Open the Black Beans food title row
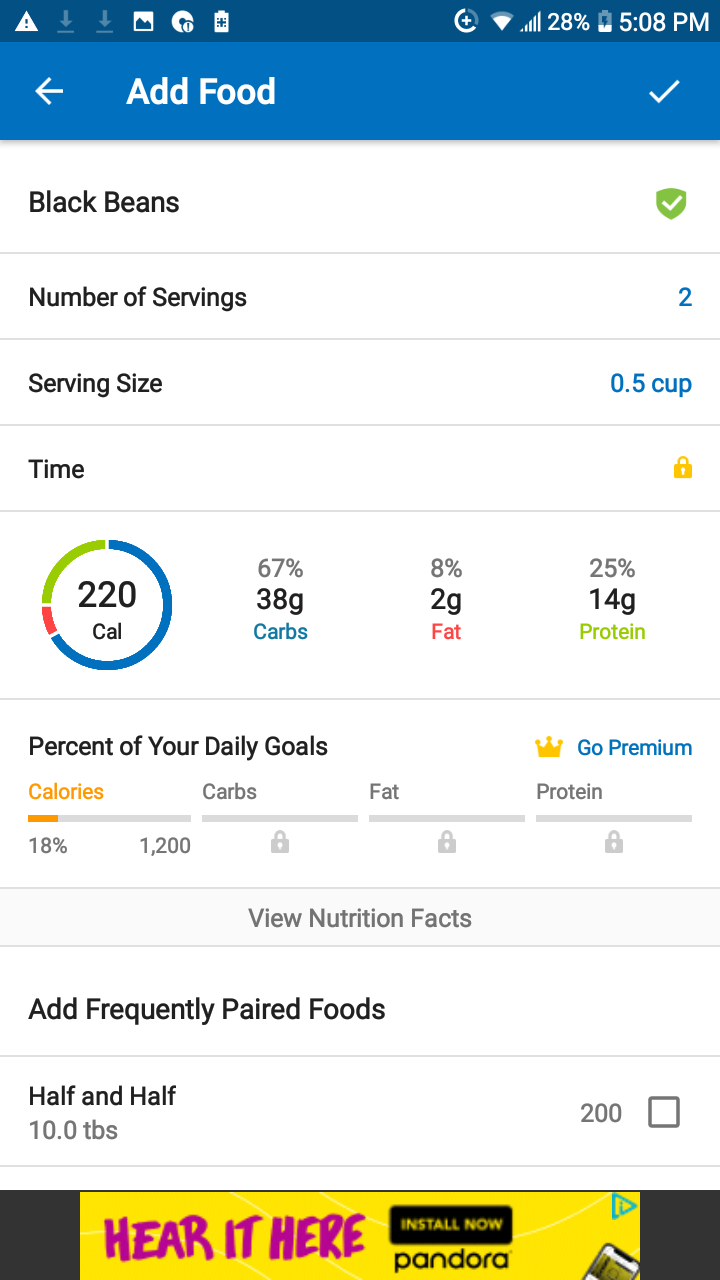The width and height of the screenshot is (720, 1280). click(x=360, y=203)
